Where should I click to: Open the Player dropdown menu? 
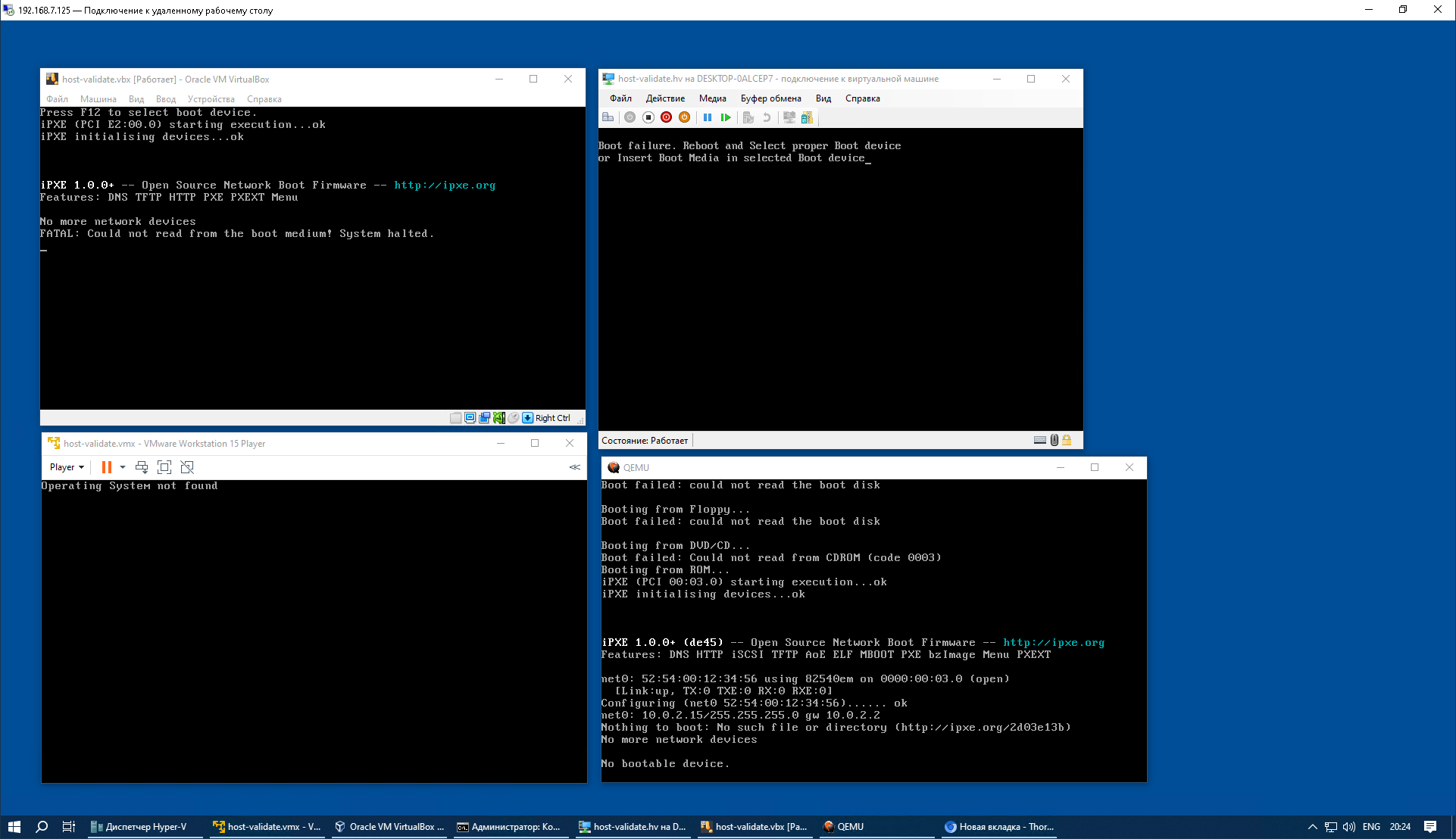[67, 467]
